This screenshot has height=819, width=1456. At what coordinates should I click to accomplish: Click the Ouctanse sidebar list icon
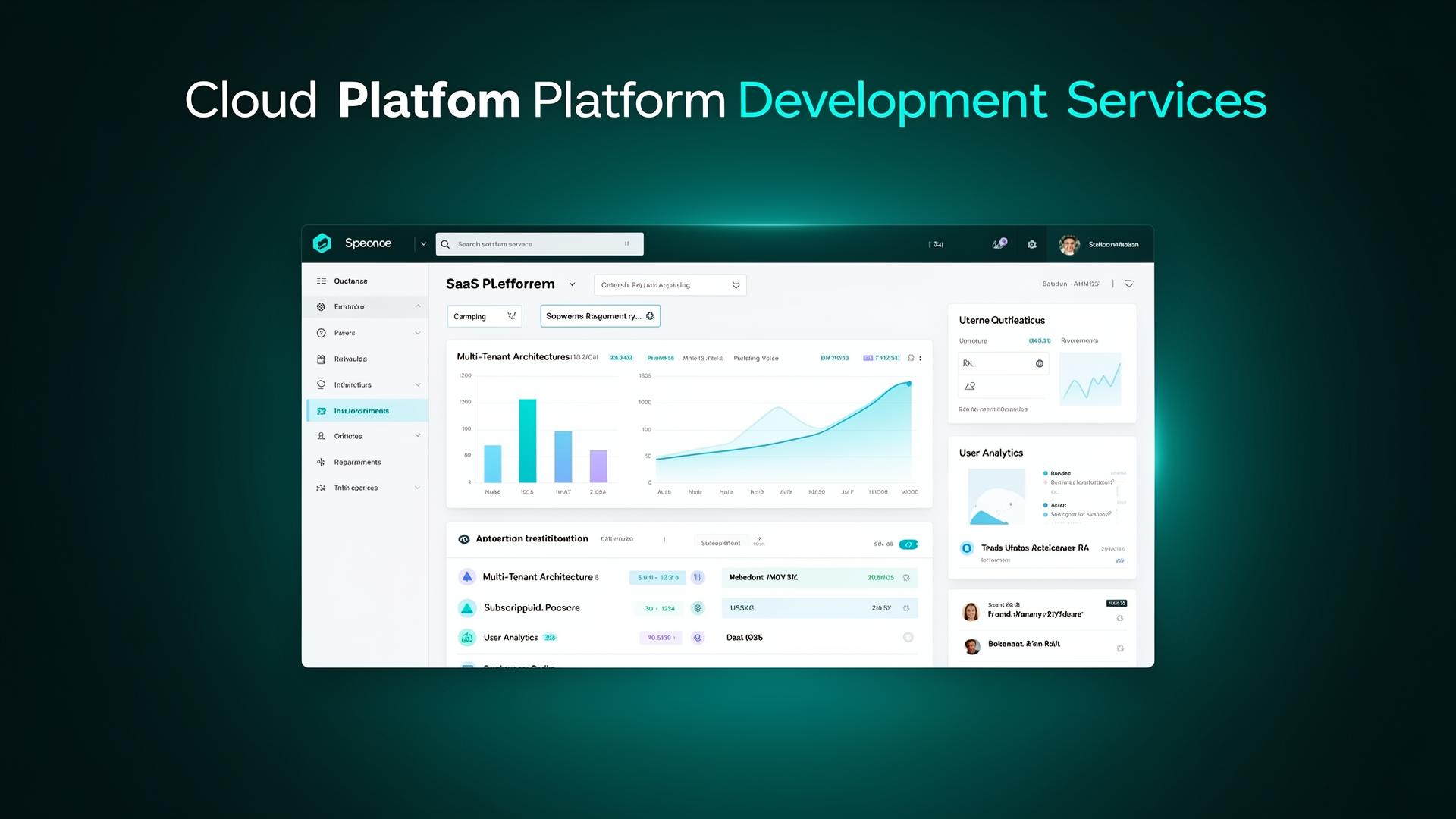coord(322,281)
